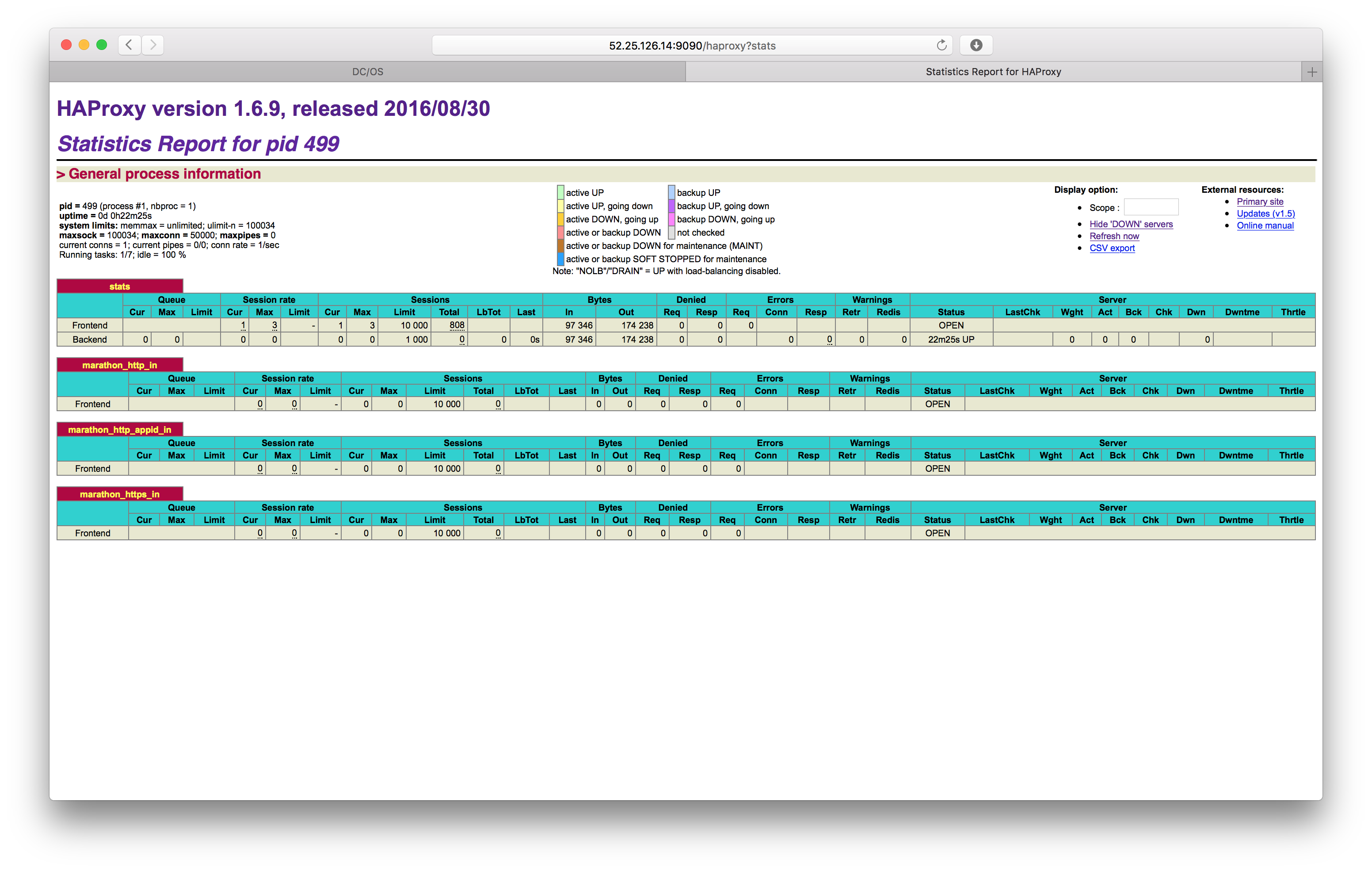Click the browser forward arrow button
The height and width of the screenshot is (871, 1372).
click(x=152, y=45)
